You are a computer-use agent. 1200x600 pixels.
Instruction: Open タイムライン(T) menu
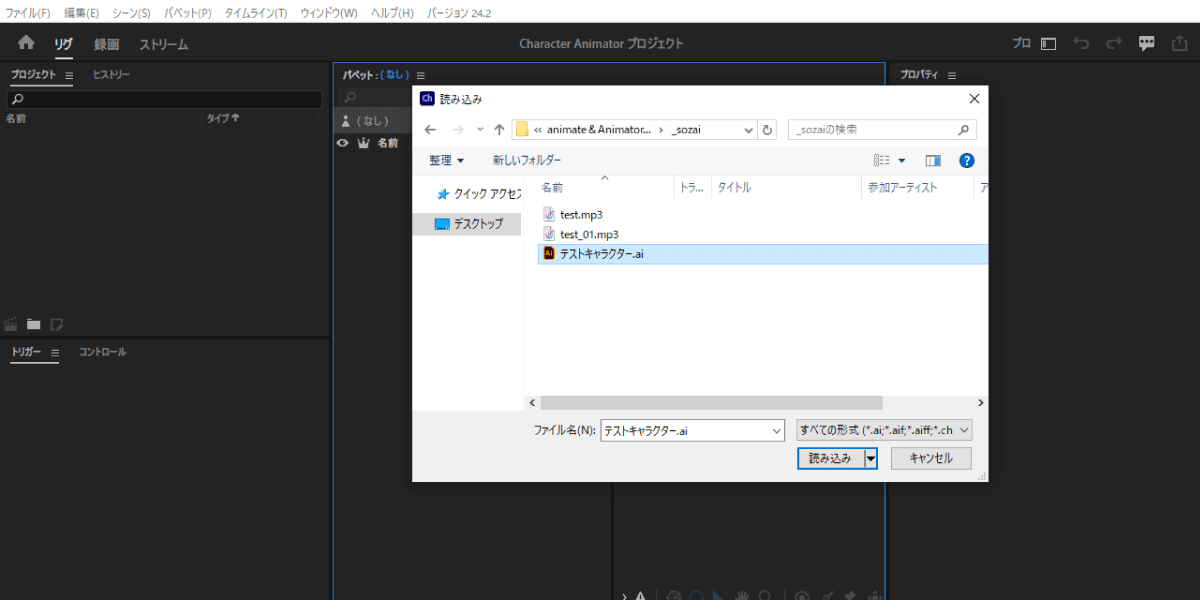pos(255,13)
